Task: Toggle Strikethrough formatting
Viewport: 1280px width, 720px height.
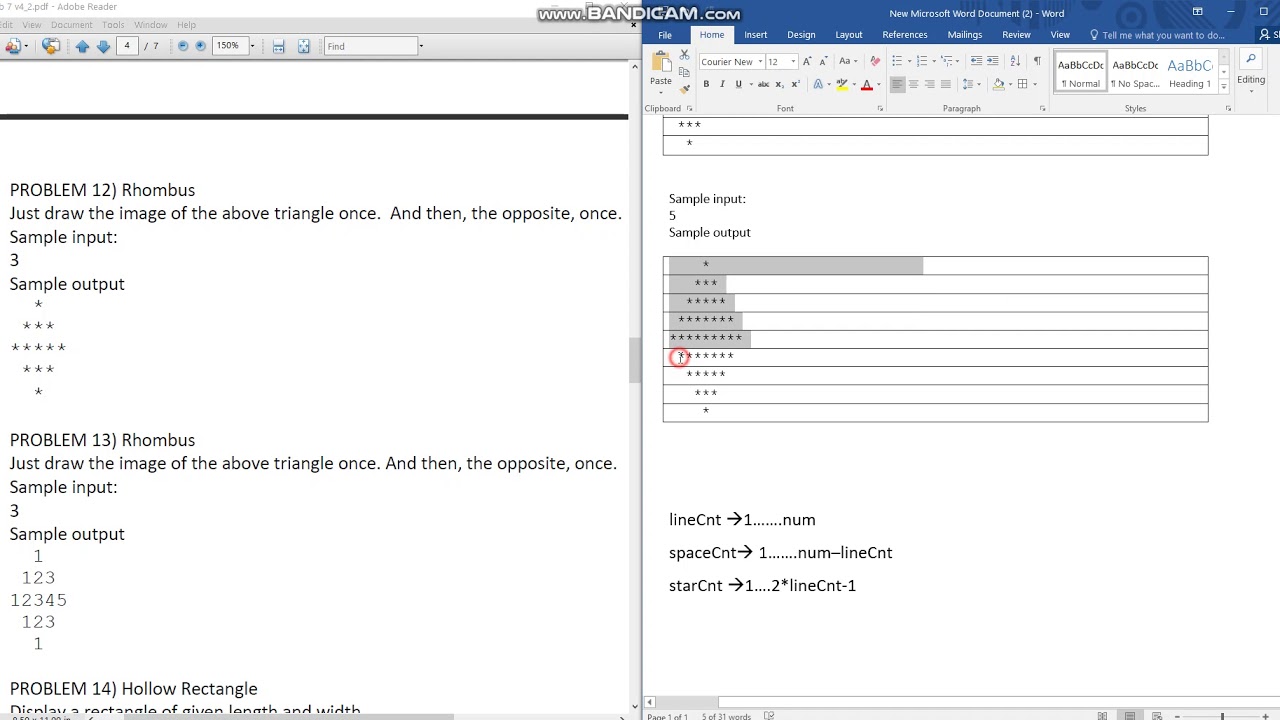Action: click(764, 85)
